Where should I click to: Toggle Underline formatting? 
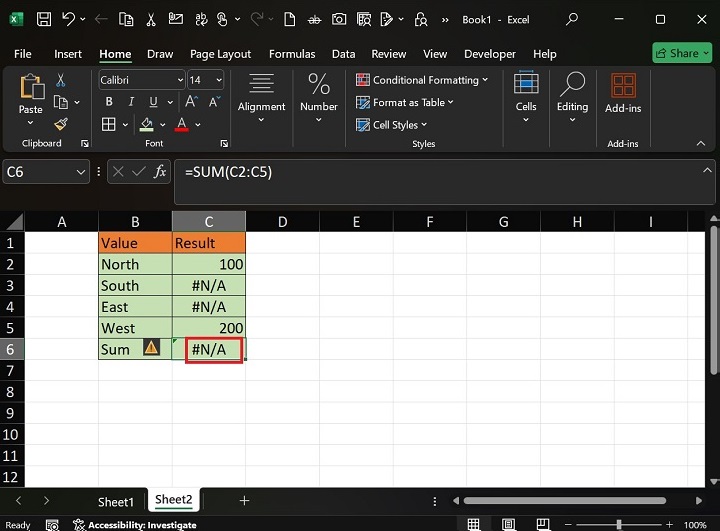(x=155, y=102)
